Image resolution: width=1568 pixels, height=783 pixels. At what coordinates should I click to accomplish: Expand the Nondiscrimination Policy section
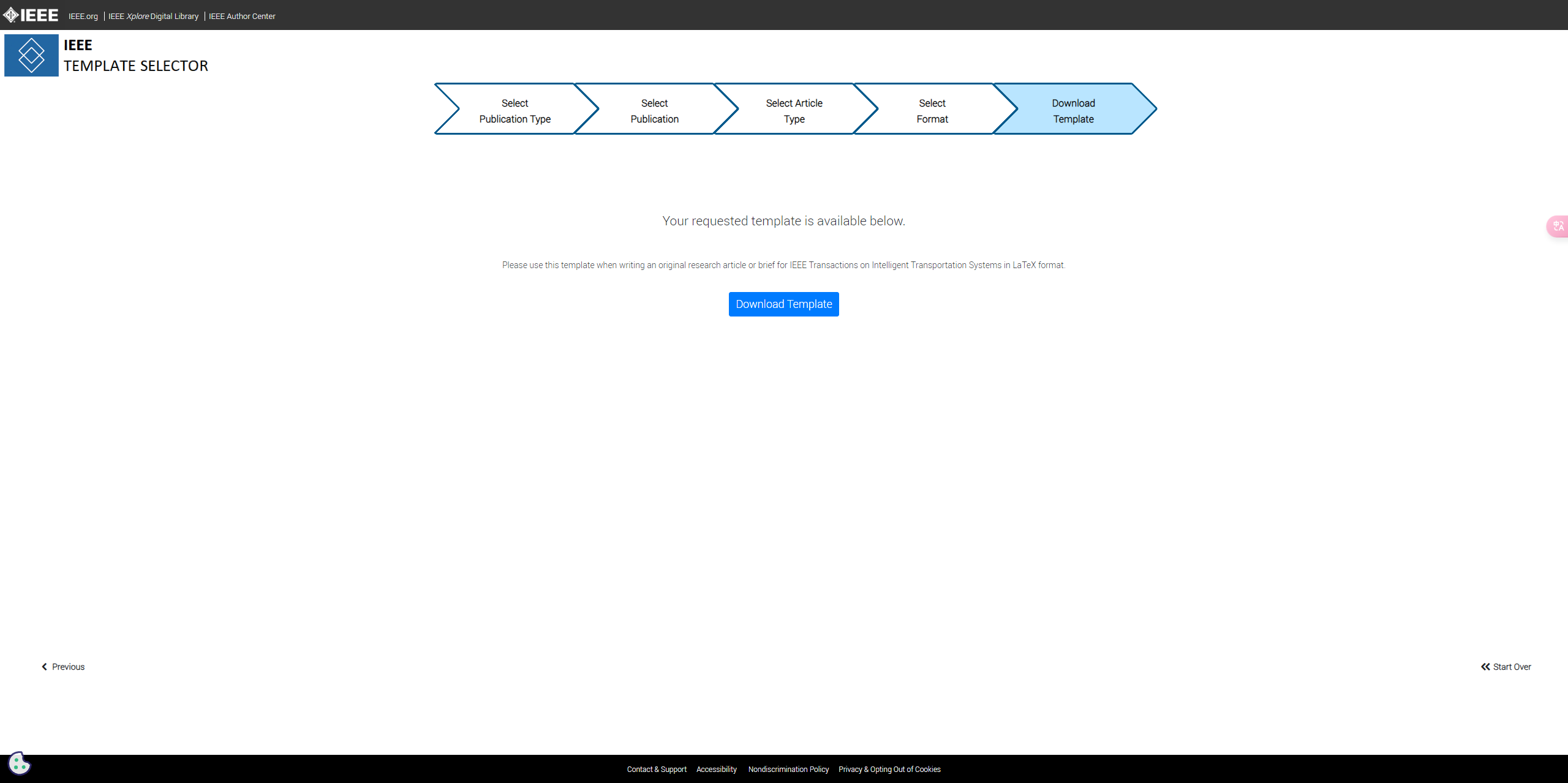click(789, 769)
